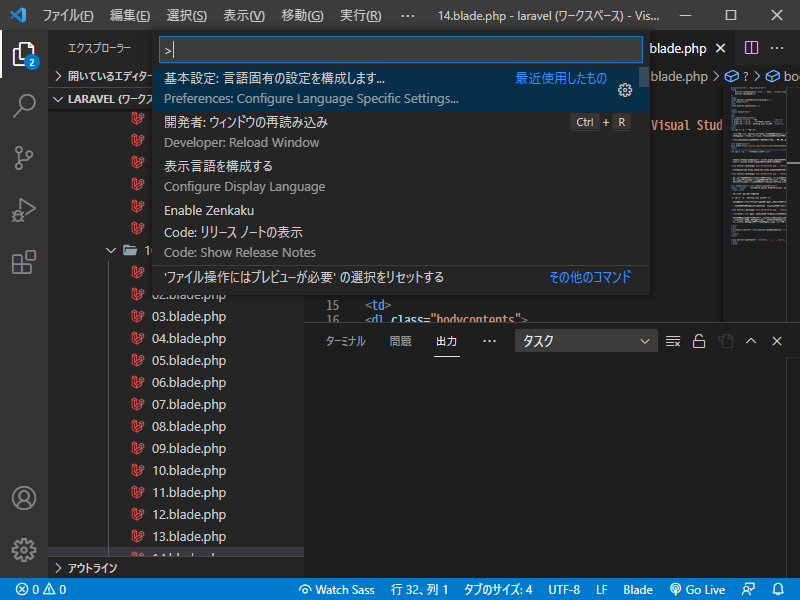
Task: Close the blade.php editor tab
Action: point(720,48)
